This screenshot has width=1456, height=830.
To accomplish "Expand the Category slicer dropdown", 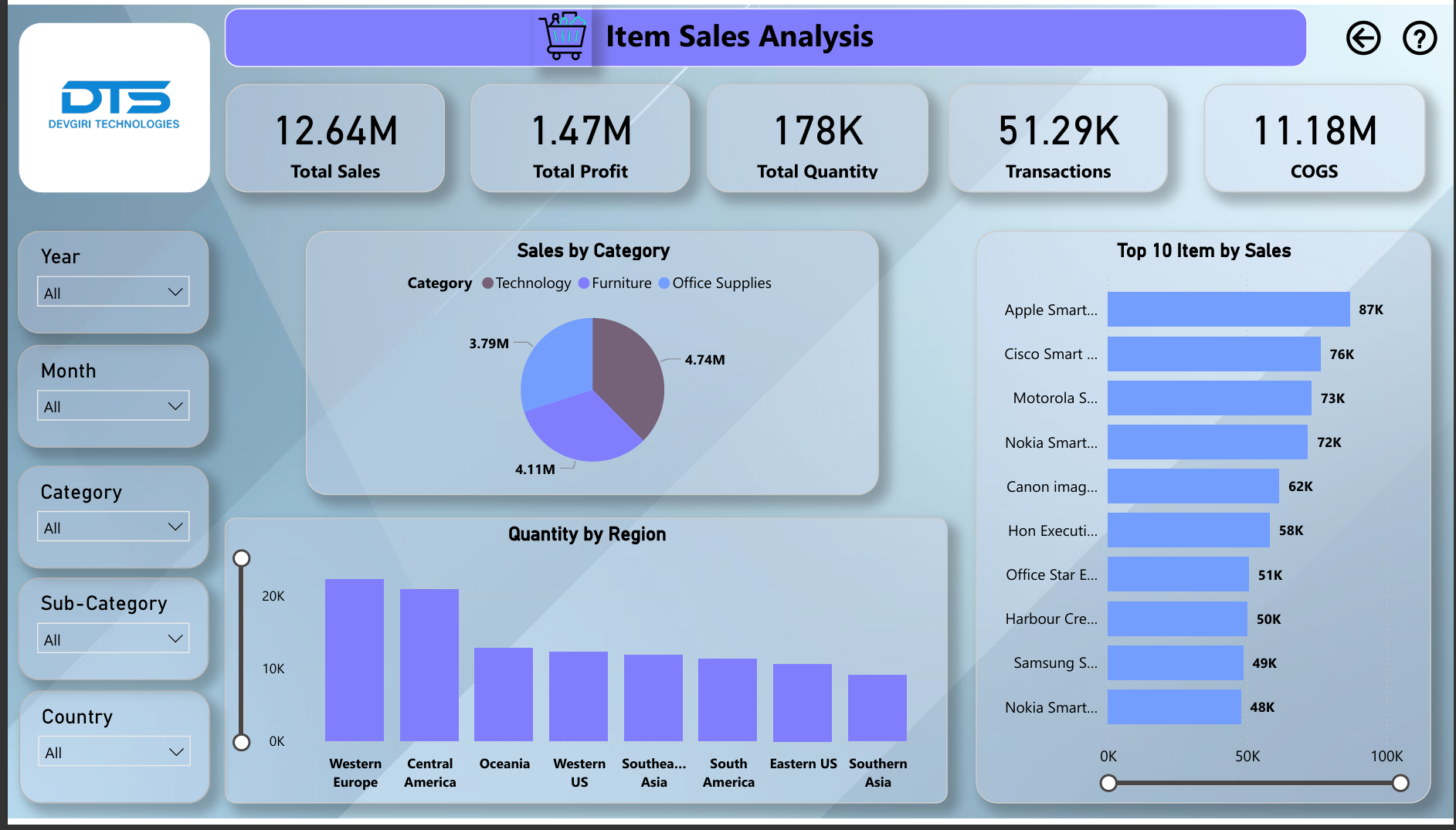I will click(x=113, y=527).
